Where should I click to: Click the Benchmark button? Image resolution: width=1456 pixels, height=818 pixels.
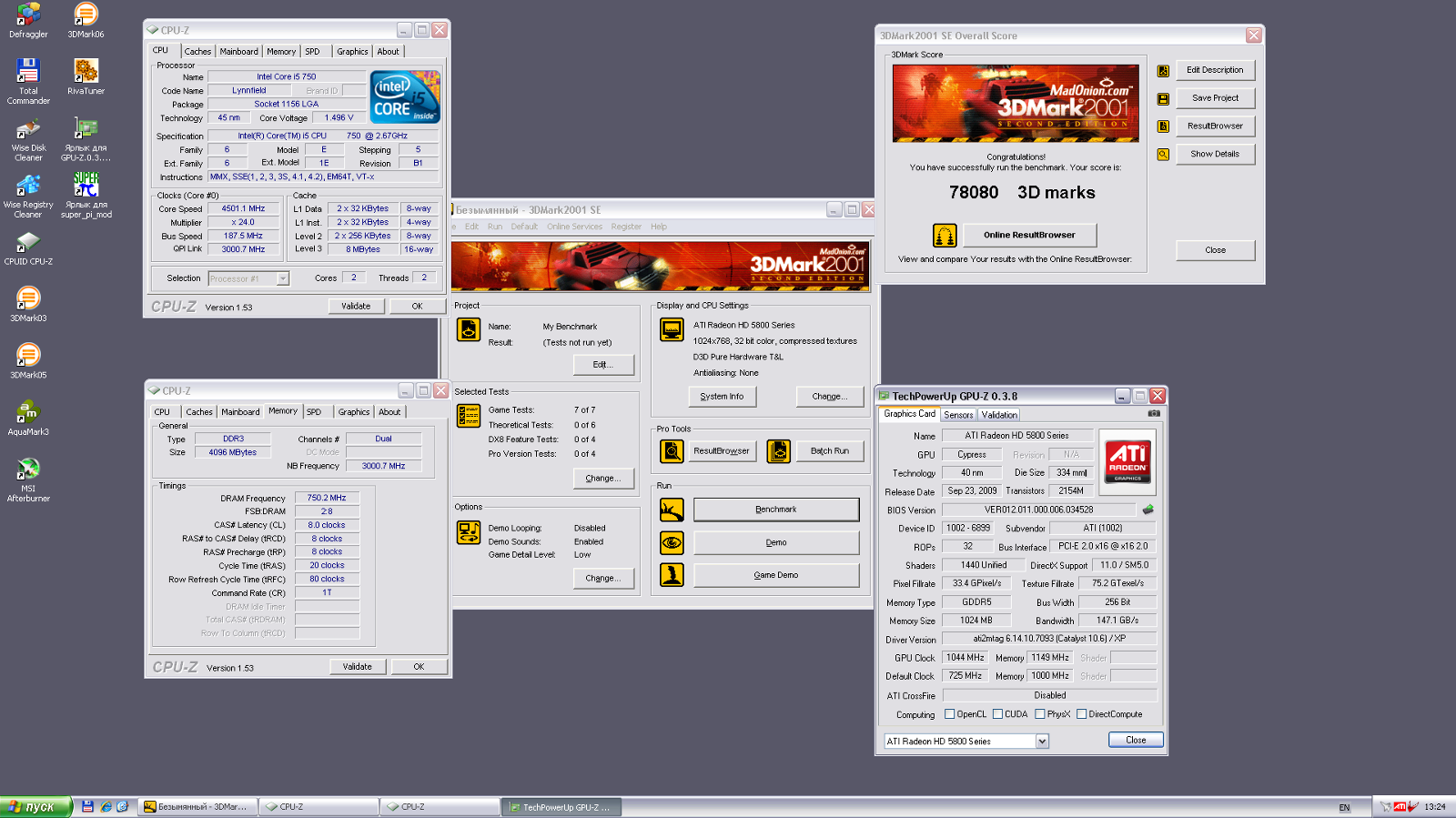pos(776,510)
